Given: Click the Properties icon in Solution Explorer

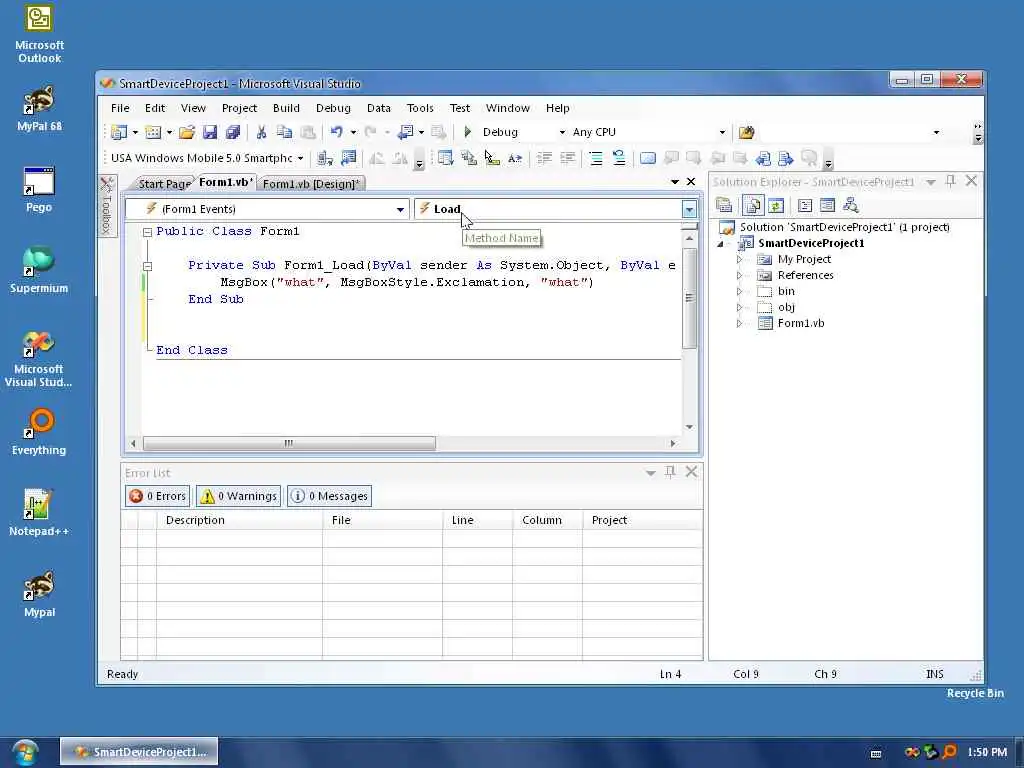Looking at the screenshot, I should tap(724, 206).
